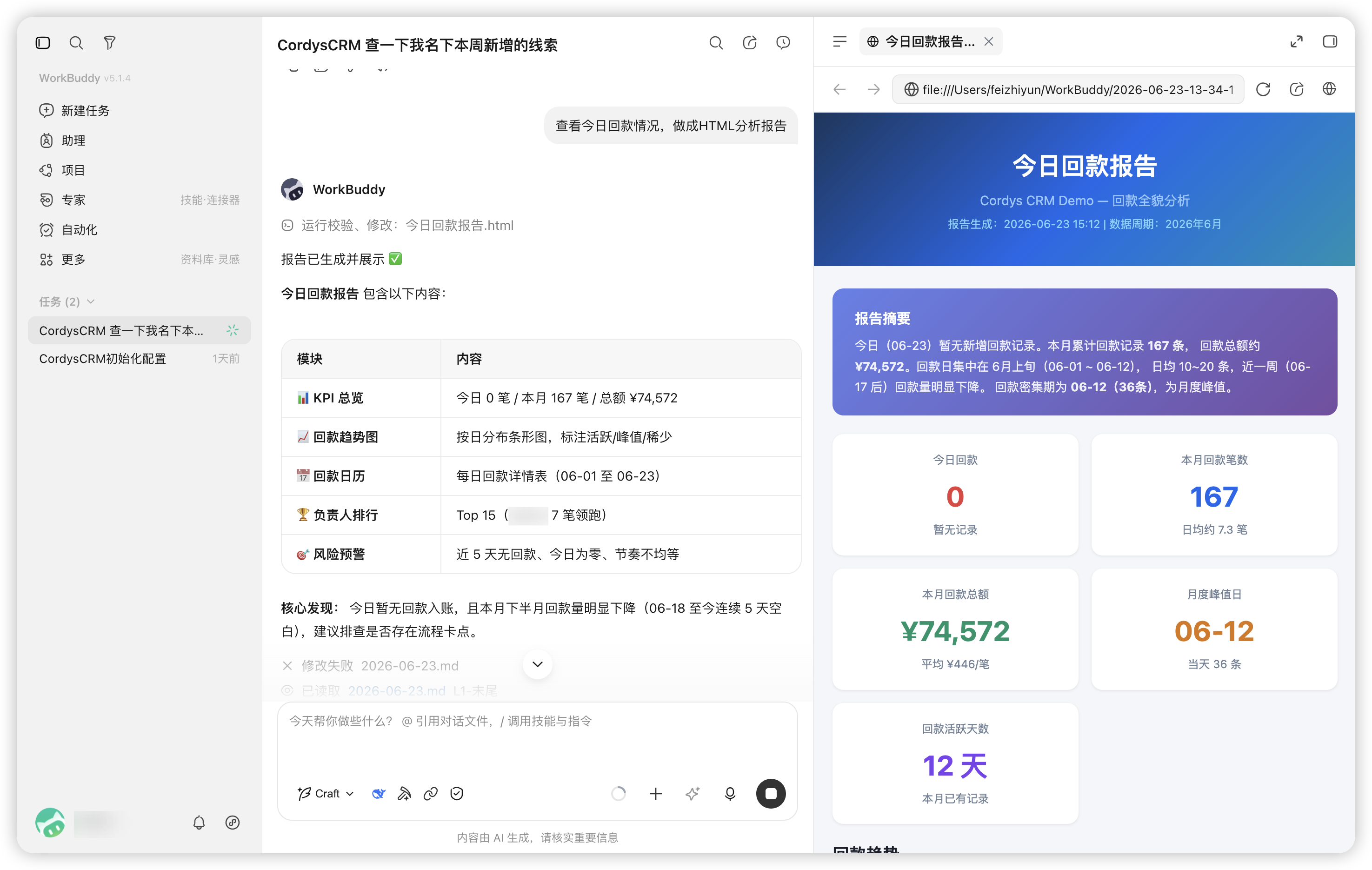
Task: Click the 今日回款 0 KPI card
Action: coord(955,495)
